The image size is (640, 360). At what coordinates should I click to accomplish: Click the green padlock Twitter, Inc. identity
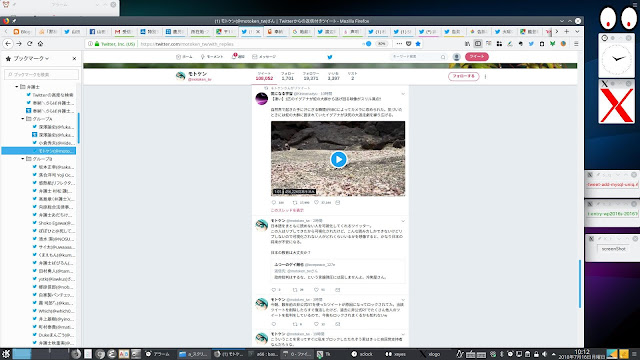pos(115,44)
